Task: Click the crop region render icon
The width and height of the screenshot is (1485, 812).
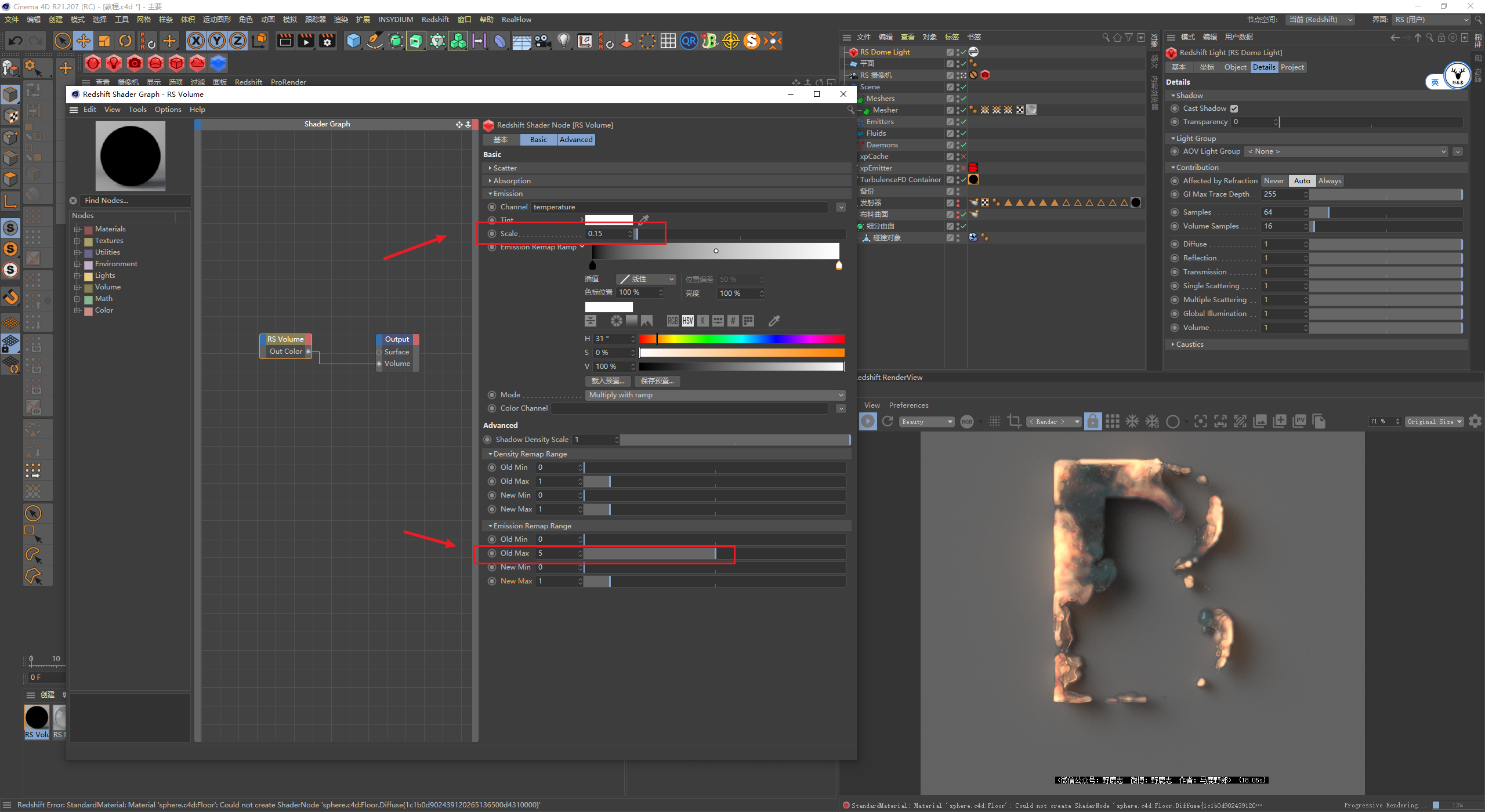Action: (1015, 422)
